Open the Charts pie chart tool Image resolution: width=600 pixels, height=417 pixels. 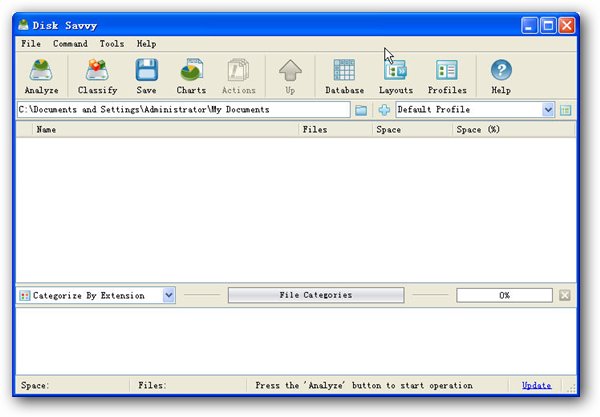tap(191, 76)
